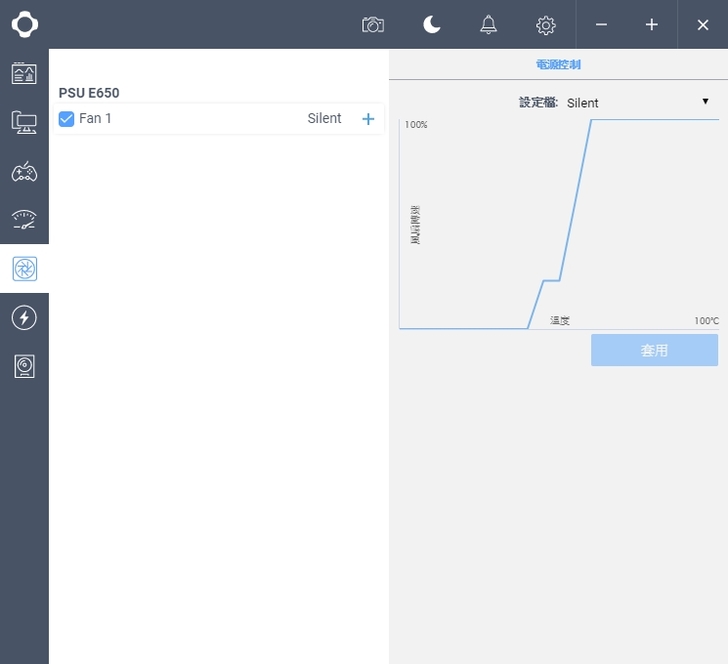Maximize window with plus button
Viewport: 728px width, 664px height.
click(651, 25)
